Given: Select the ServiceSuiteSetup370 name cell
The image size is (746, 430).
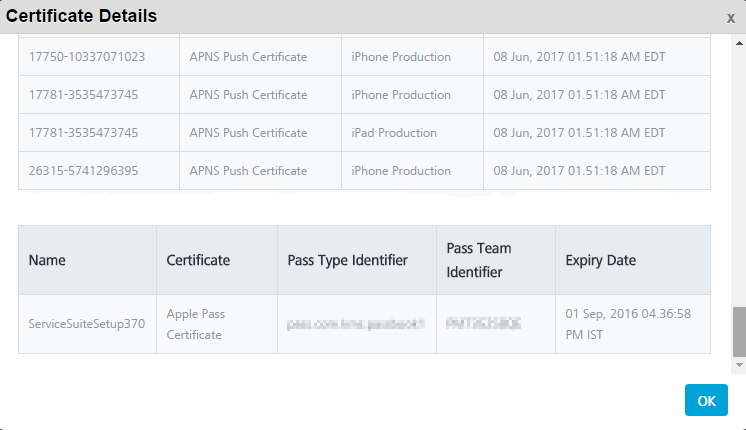Looking at the screenshot, I should [x=88, y=324].
